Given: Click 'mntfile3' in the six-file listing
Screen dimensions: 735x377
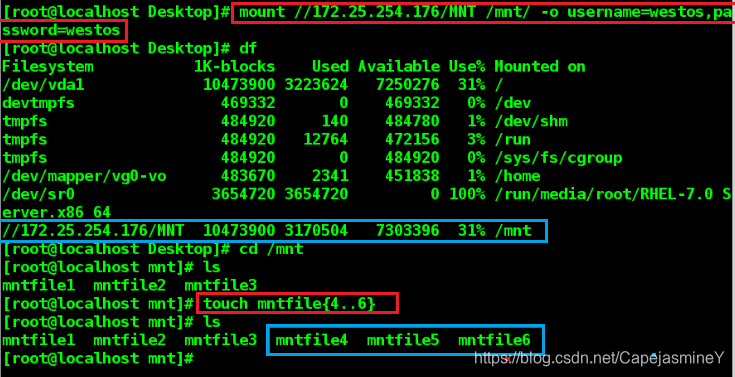Looking at the screenshot, I should pyautogui.click(x=220, y=340).
